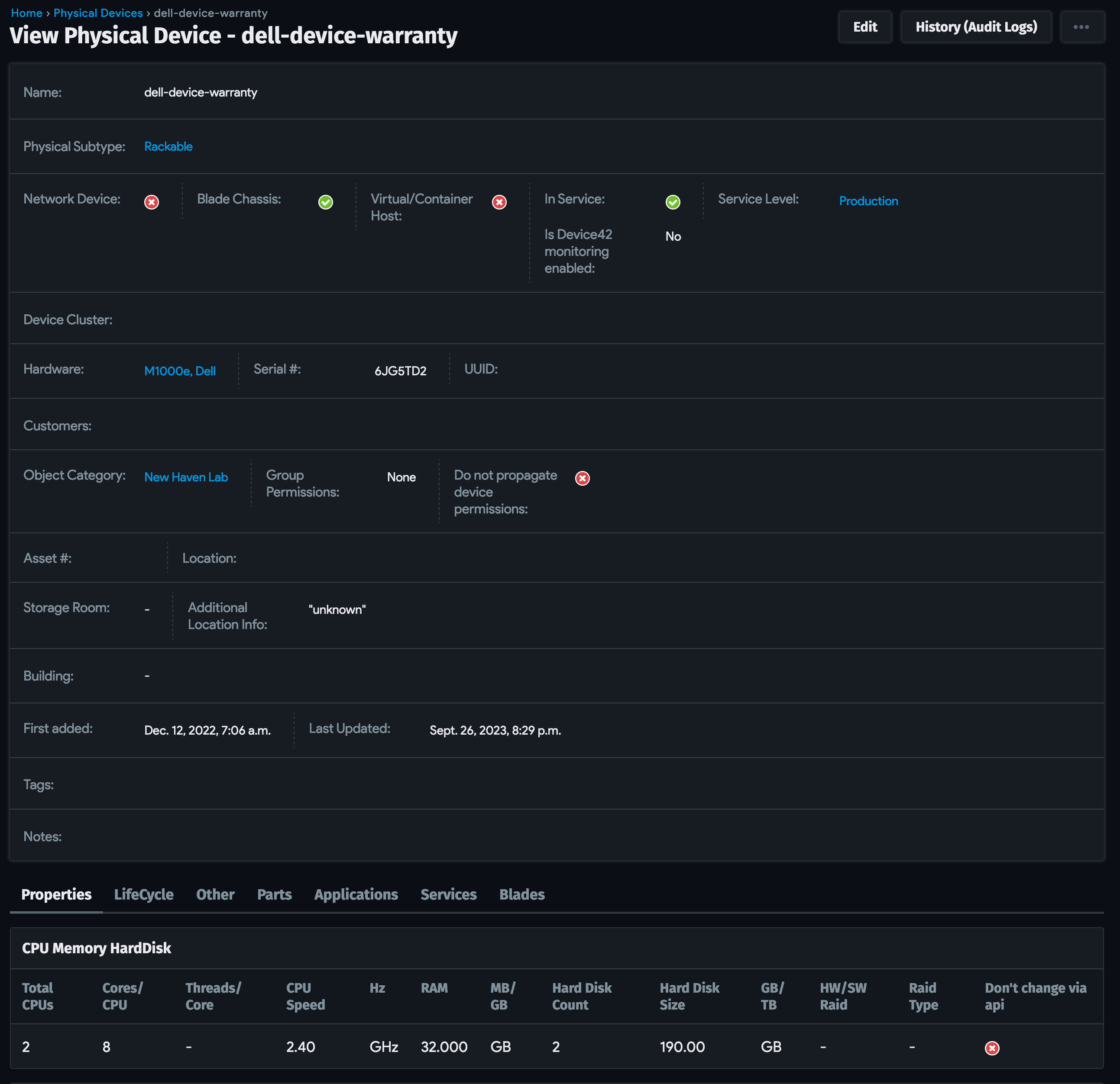1120x1084 pixels.
Task: Toggle 'Do not propagate device permissions'
Action: click(582, 478)
